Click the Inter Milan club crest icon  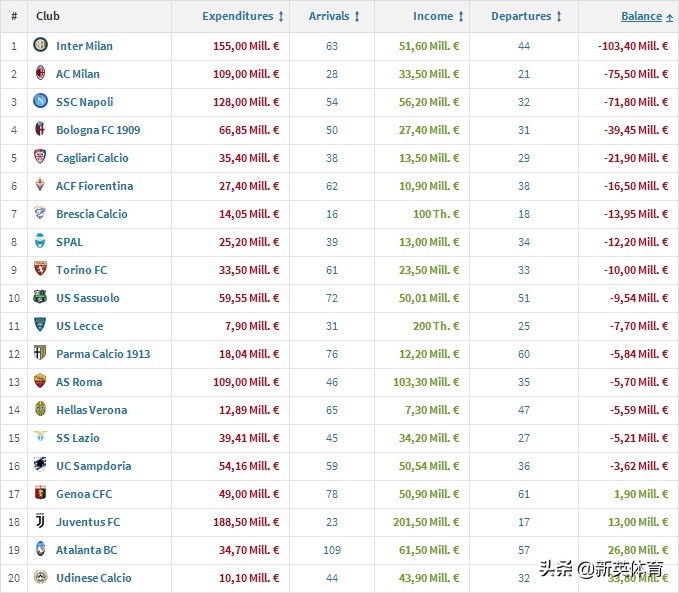(x=41, y=46)
